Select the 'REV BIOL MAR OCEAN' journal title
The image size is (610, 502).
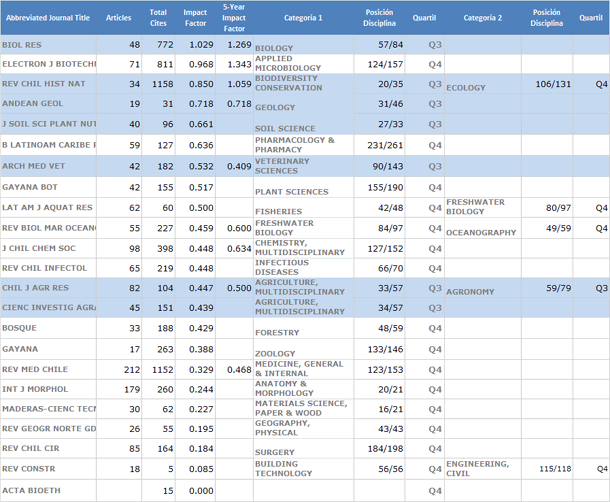[49, 228]
